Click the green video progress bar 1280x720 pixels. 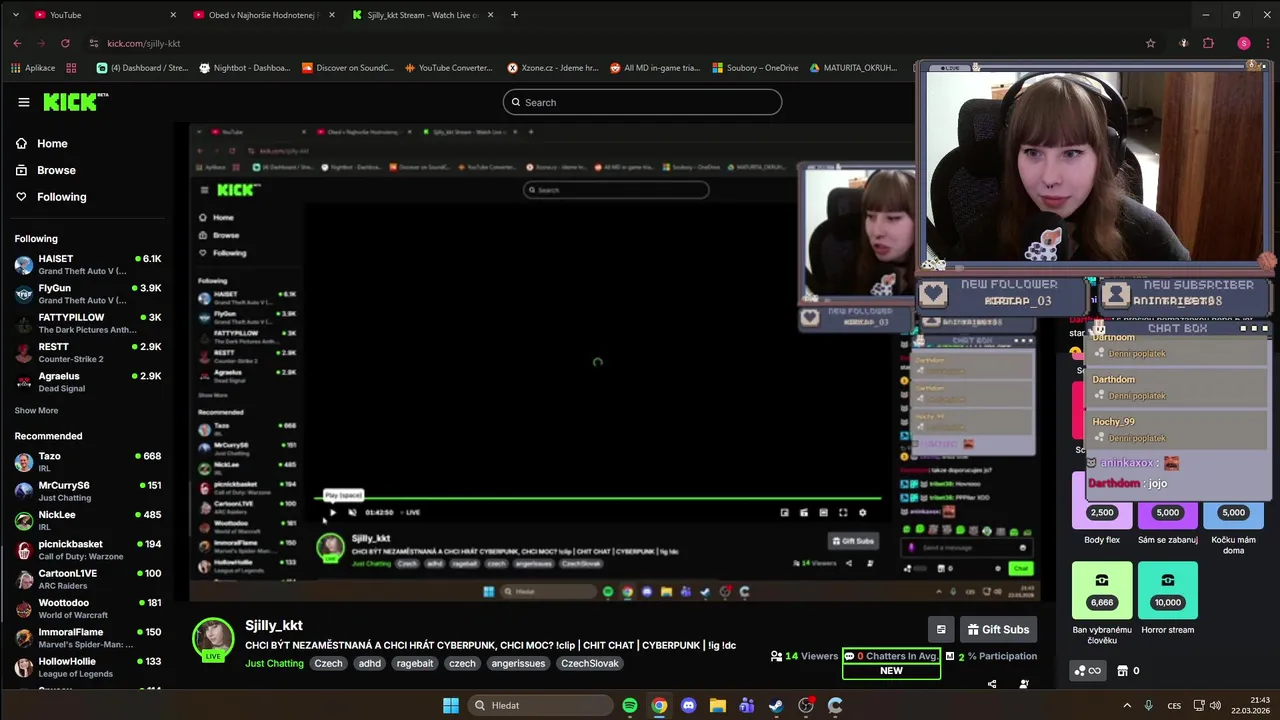[600, 497]
